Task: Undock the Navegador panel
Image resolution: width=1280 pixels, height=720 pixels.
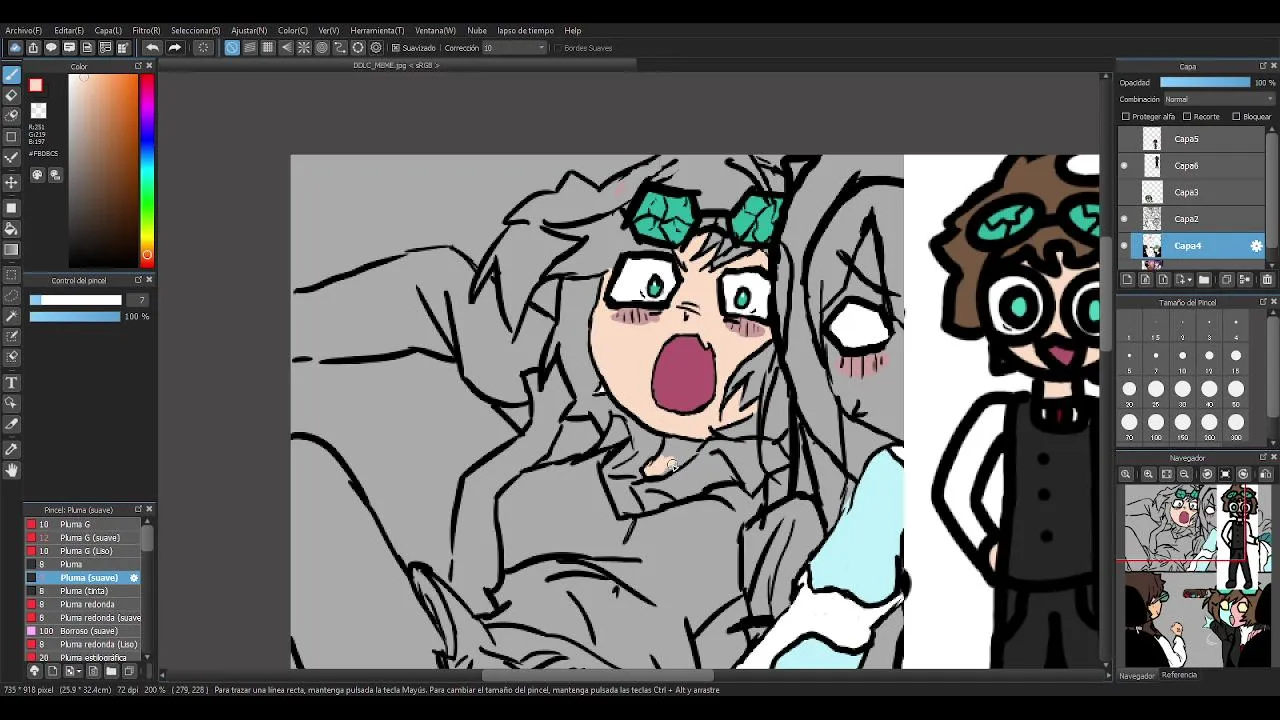Action: point(1262,458)
